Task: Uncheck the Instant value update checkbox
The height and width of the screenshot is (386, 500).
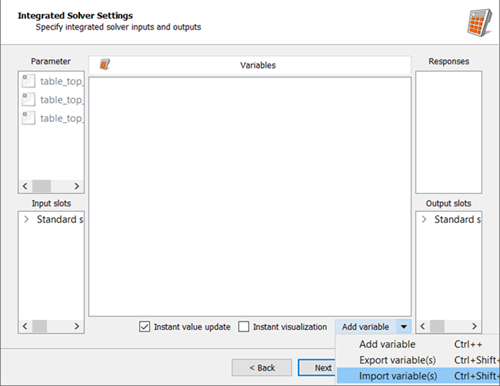Action: coord(144,327)
